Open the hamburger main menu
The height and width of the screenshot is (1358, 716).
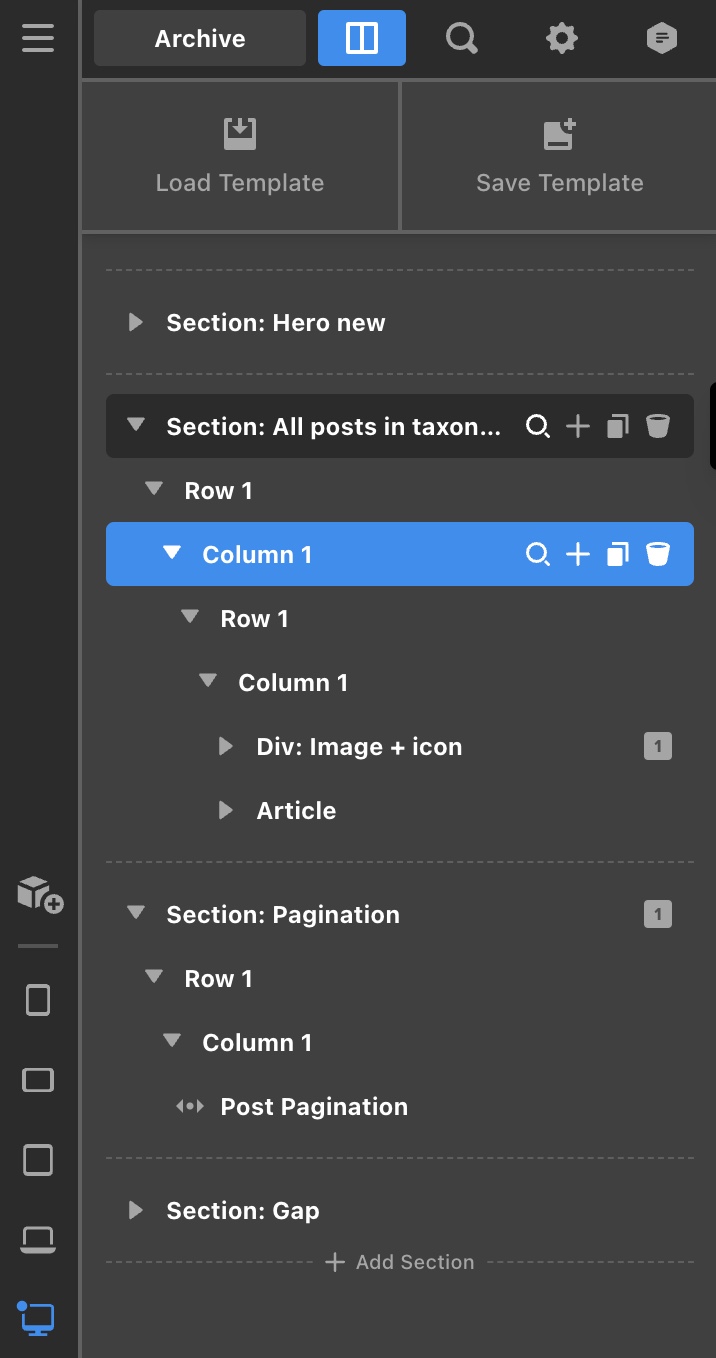38,39
